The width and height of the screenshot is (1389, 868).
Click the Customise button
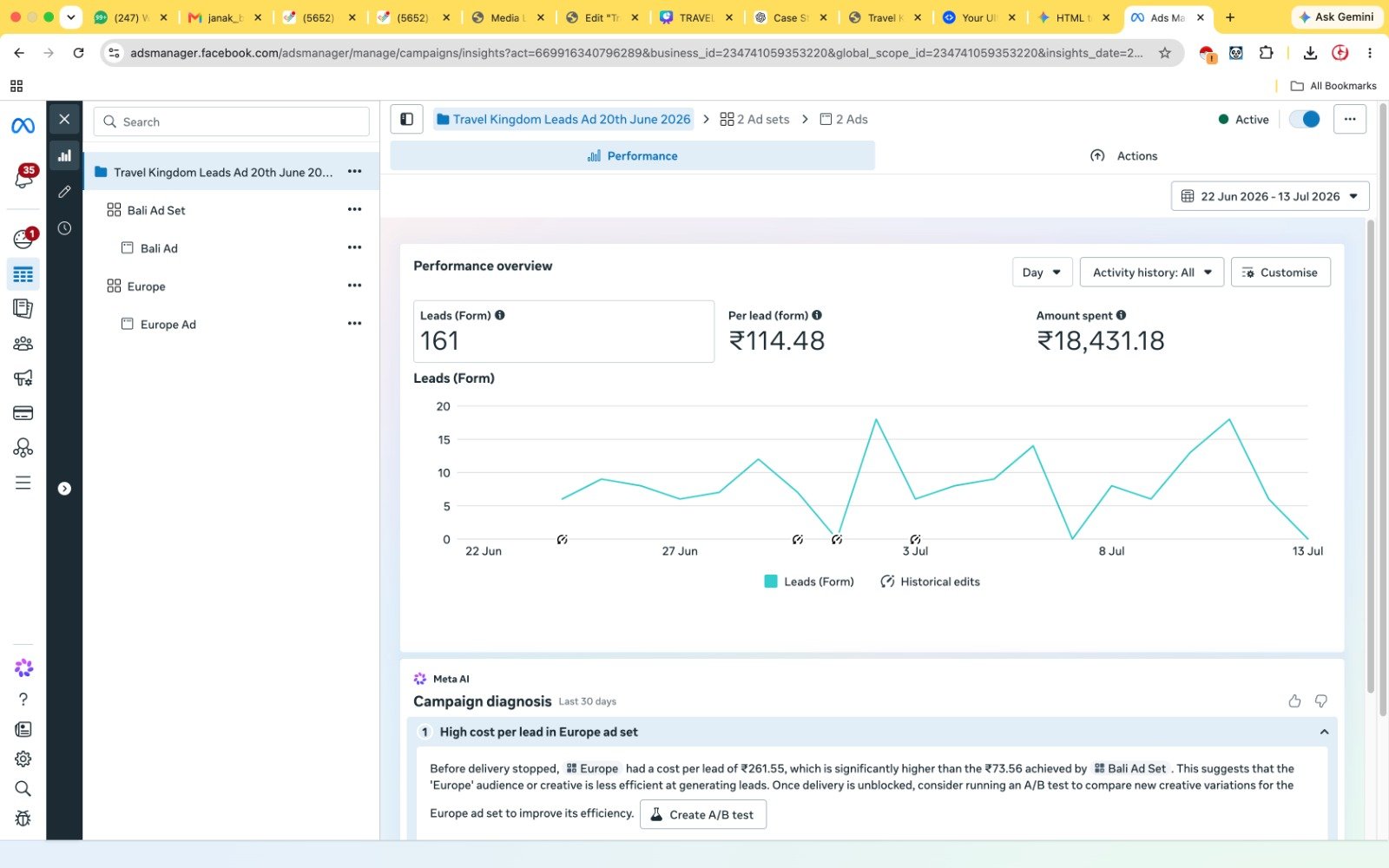pos(1280,272)
